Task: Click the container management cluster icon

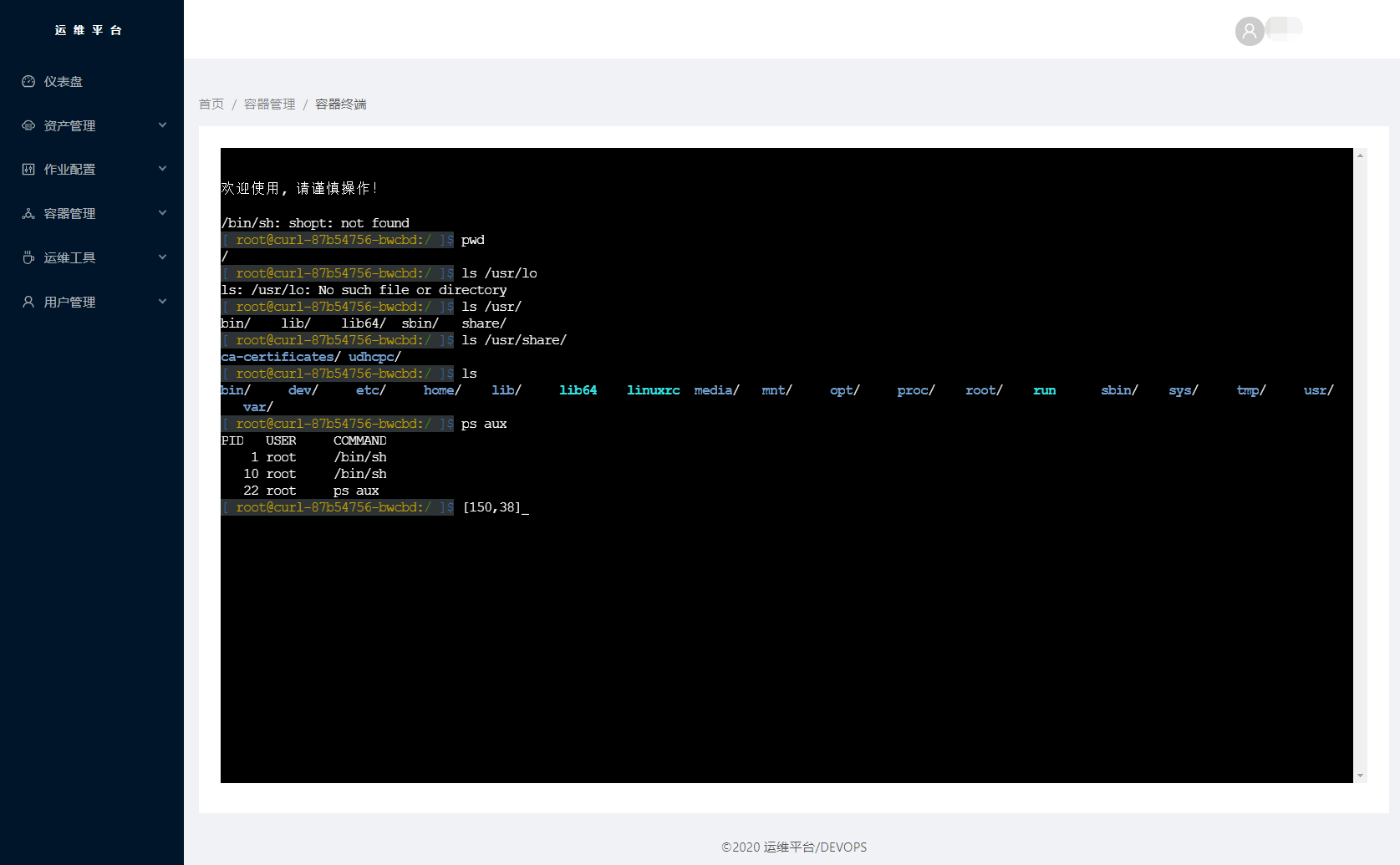Action: (28, 213)
